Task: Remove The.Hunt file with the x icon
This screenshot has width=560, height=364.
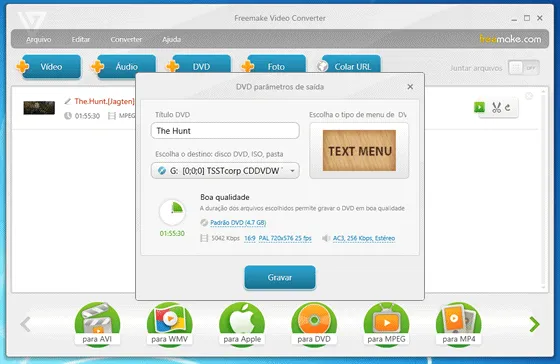Action: point(529,96)
